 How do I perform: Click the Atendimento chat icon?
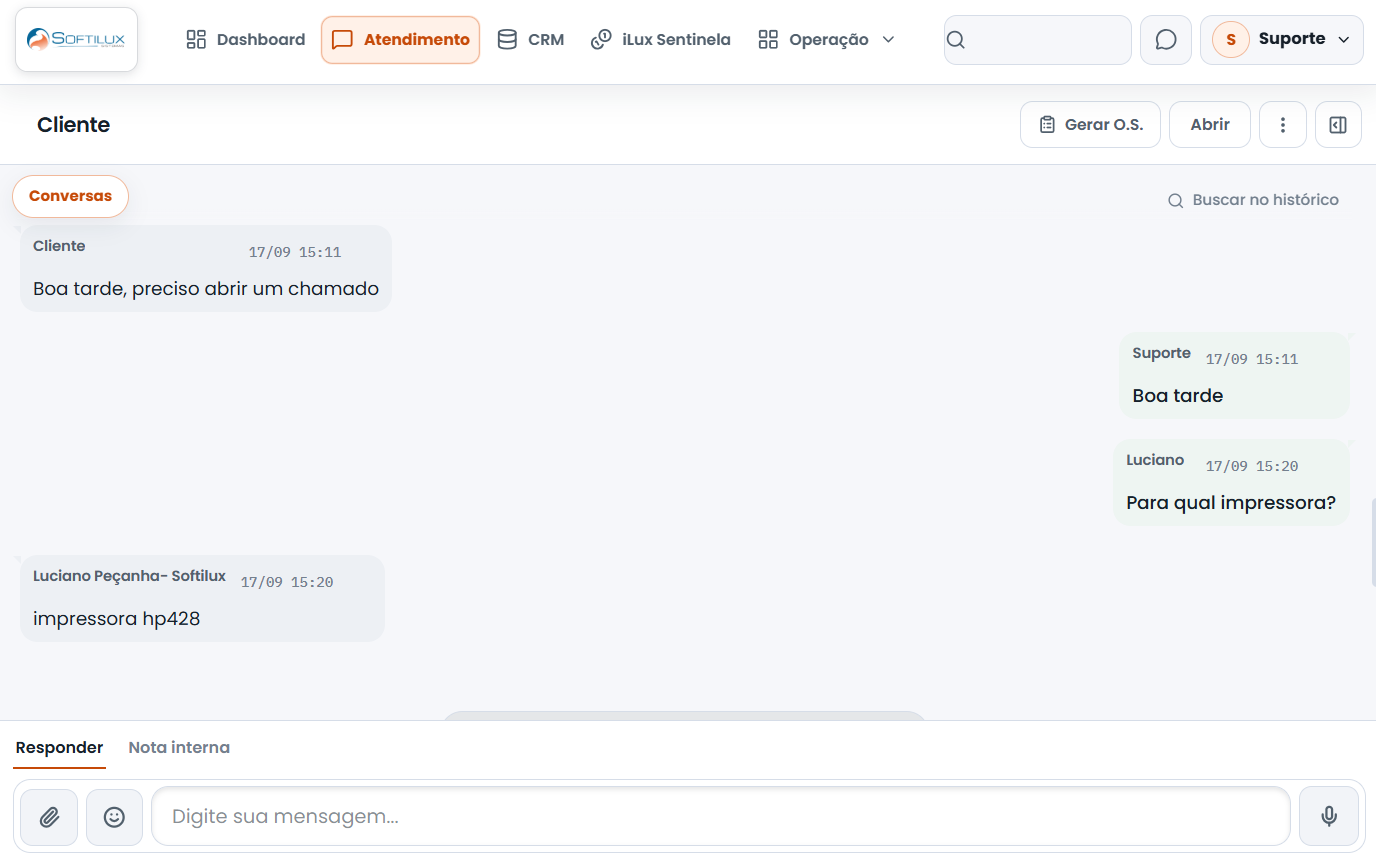pyautogui.click(x=342, y=40)
